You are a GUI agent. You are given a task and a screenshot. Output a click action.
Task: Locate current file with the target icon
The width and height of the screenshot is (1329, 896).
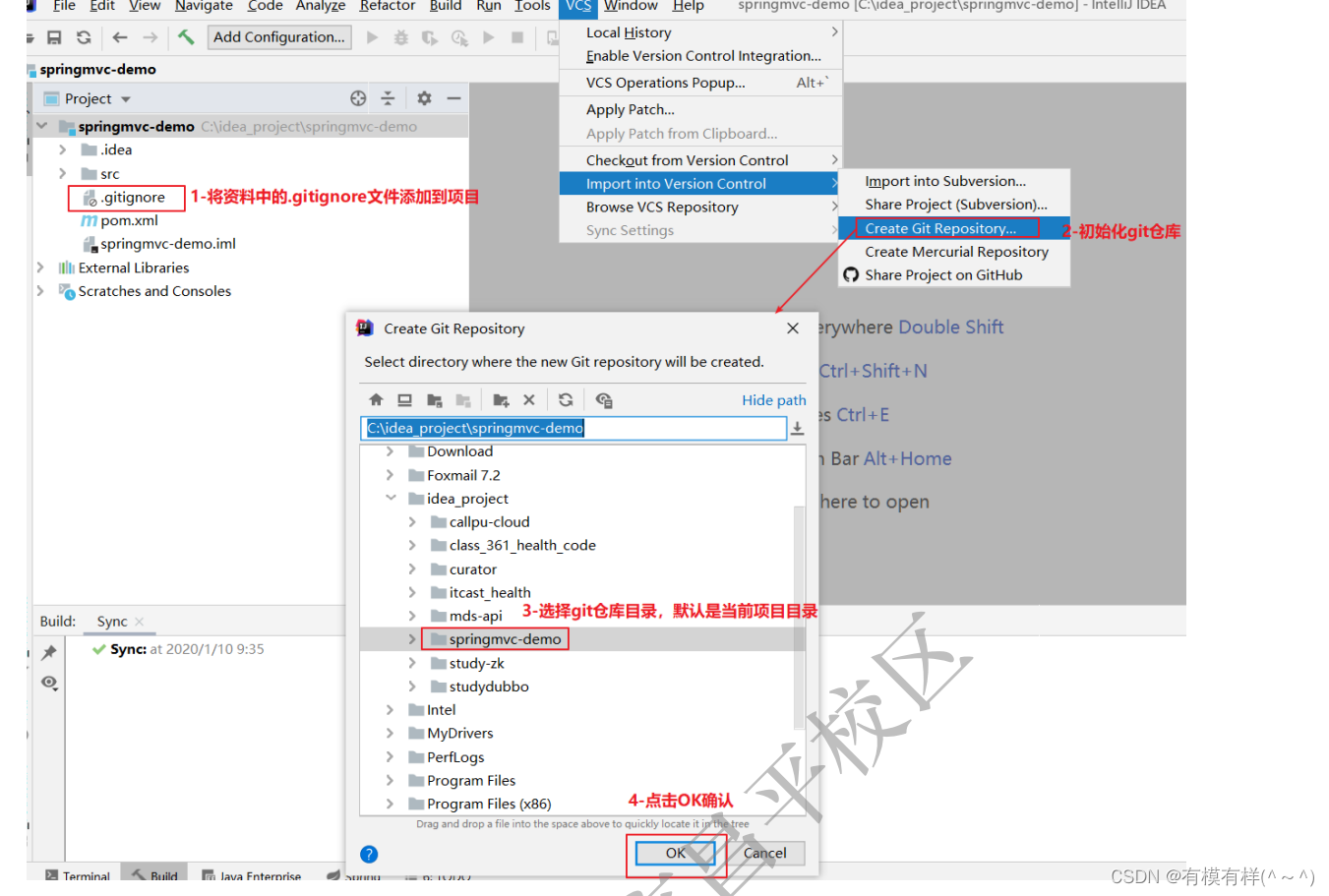[358, 98]
